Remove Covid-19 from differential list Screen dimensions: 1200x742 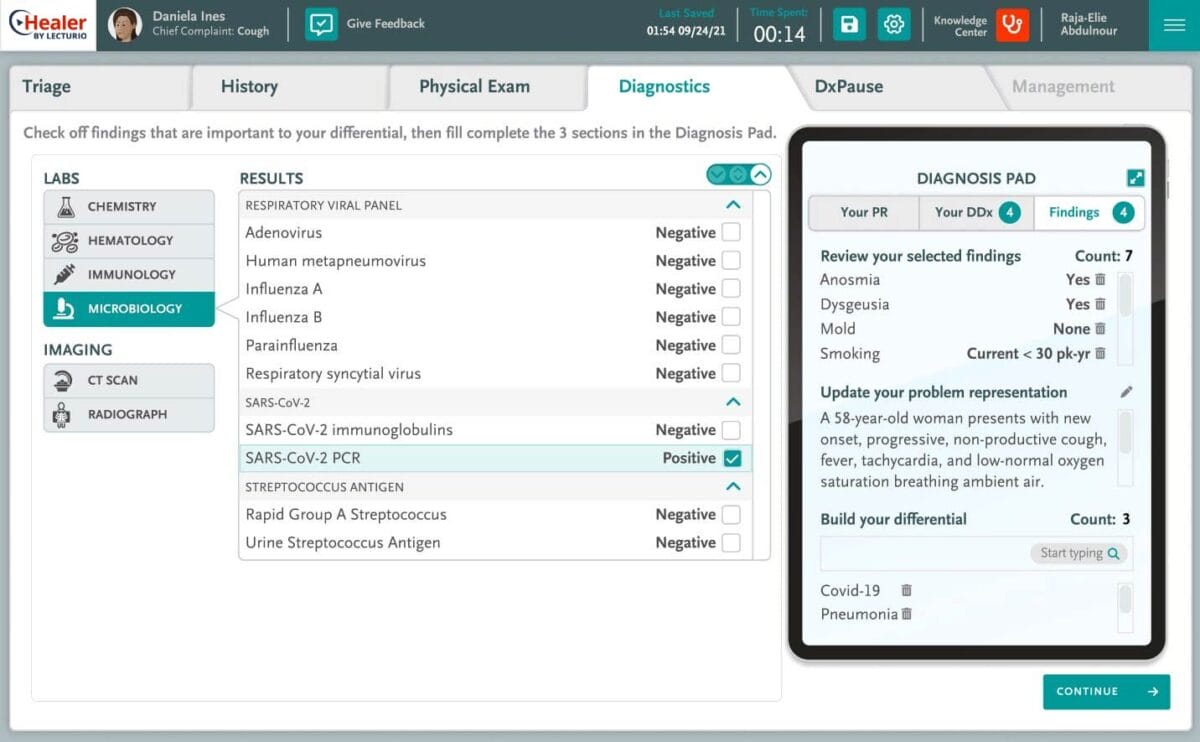click(906, 590)
